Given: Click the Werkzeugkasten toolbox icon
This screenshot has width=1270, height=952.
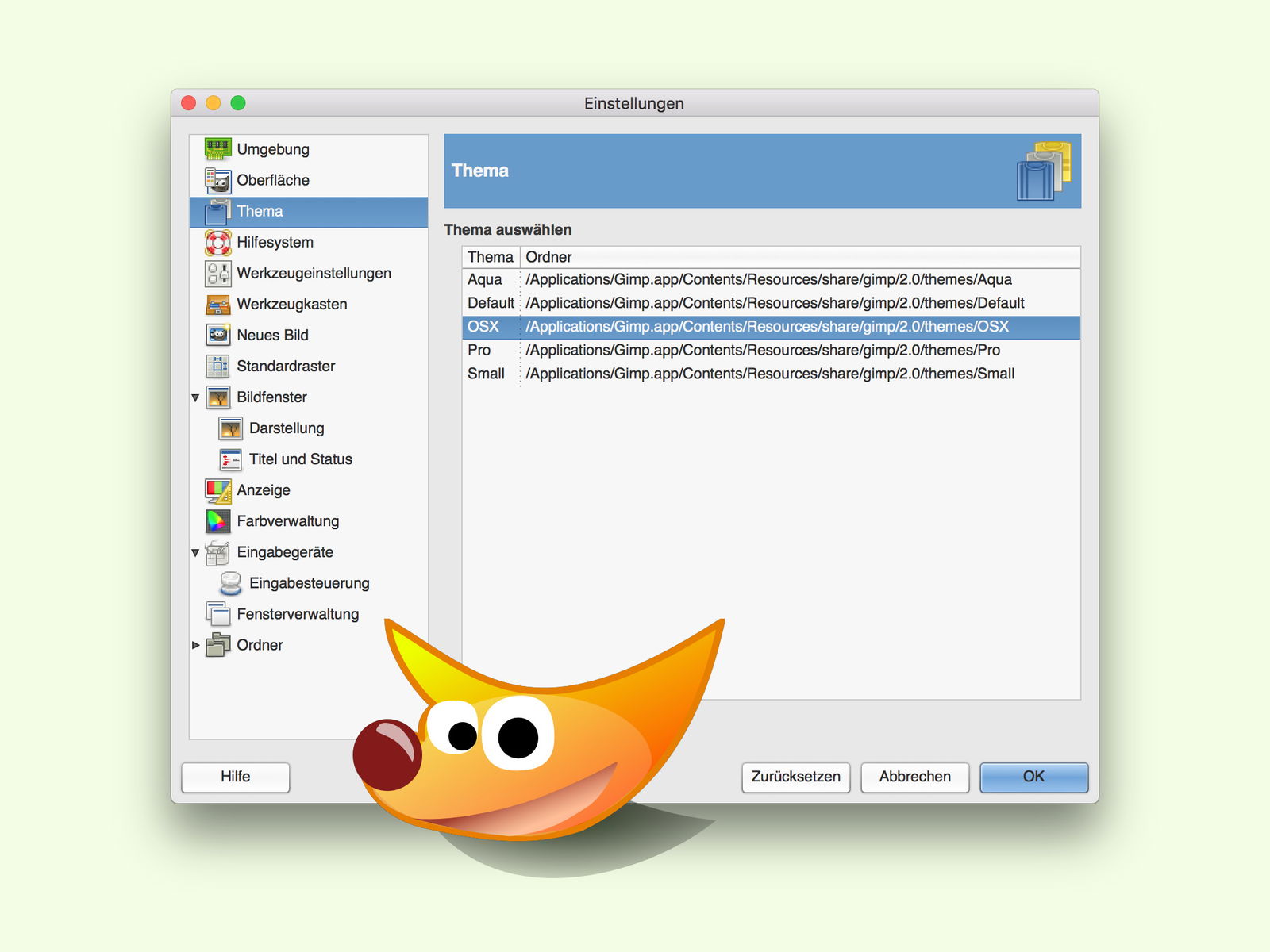Looking at the screenshot, I should (217, 304).
